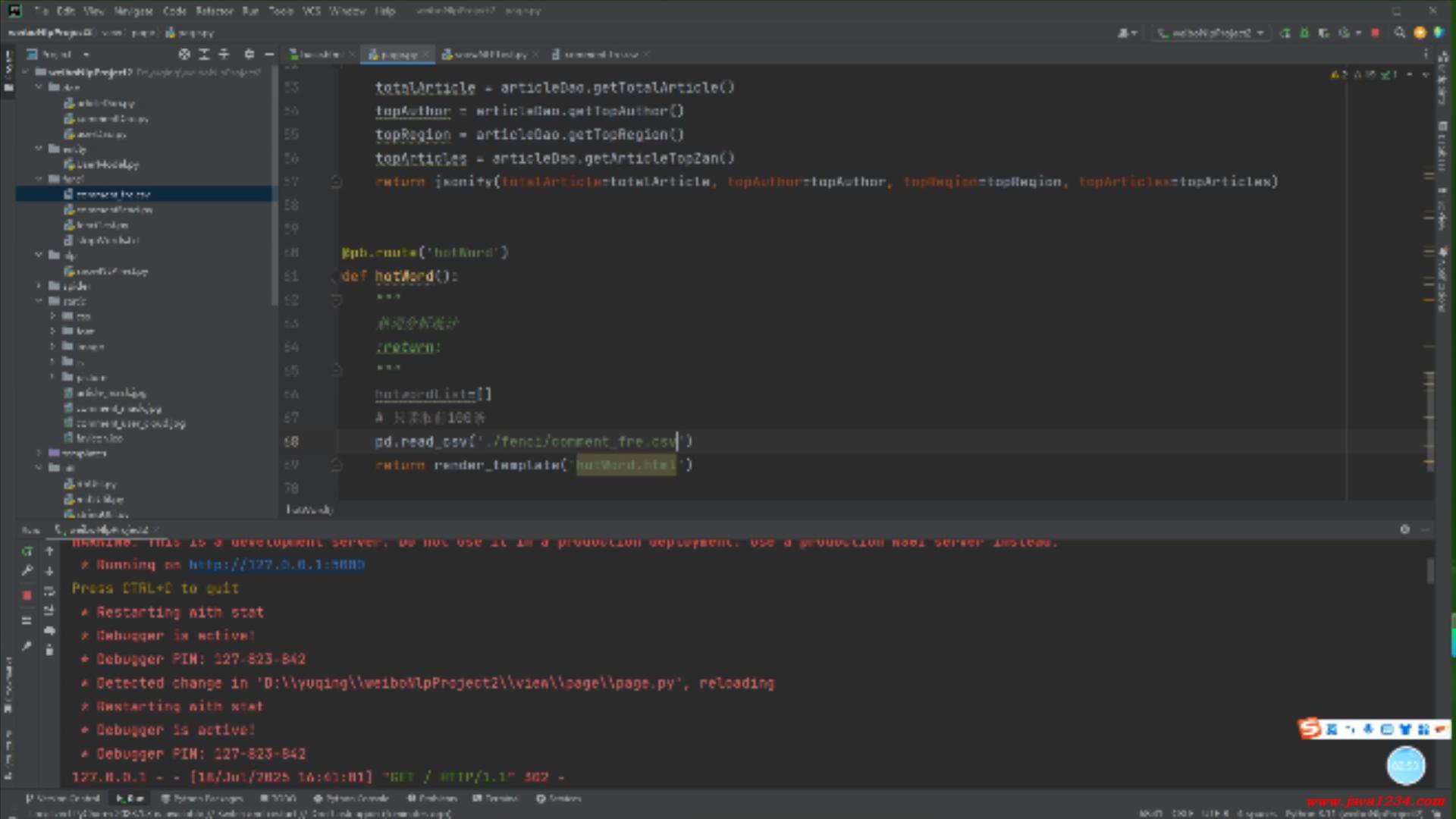Screen dimensions: 1456x819
Task: Open Search Everywhere magnifier icon
Action: pyautogui.click(x=1399, y=33)
